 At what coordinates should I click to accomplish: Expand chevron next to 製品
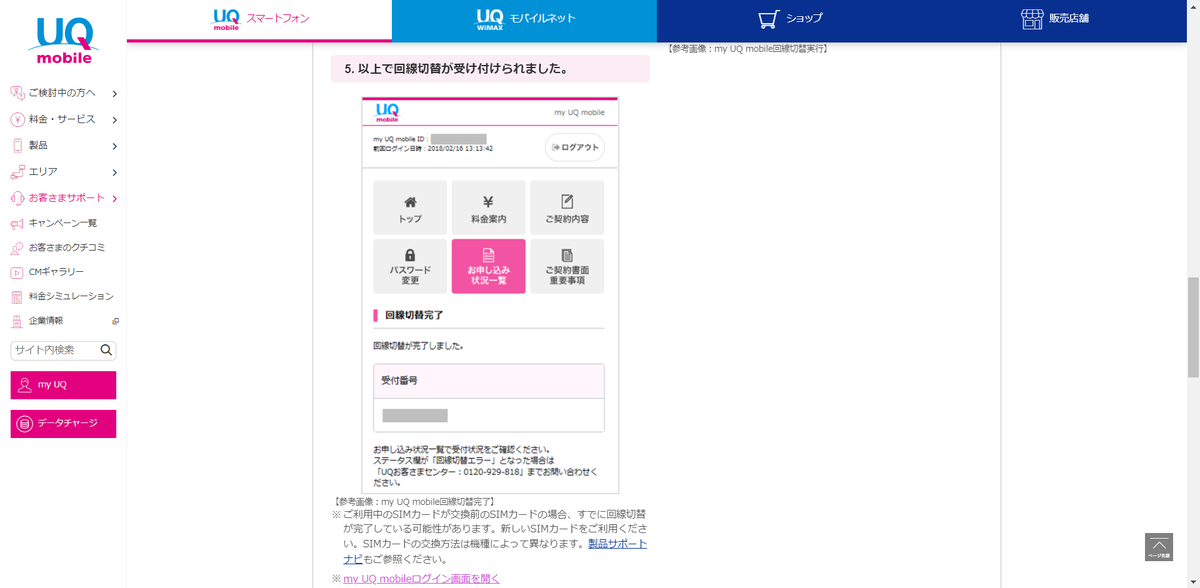tap(115, 146)
